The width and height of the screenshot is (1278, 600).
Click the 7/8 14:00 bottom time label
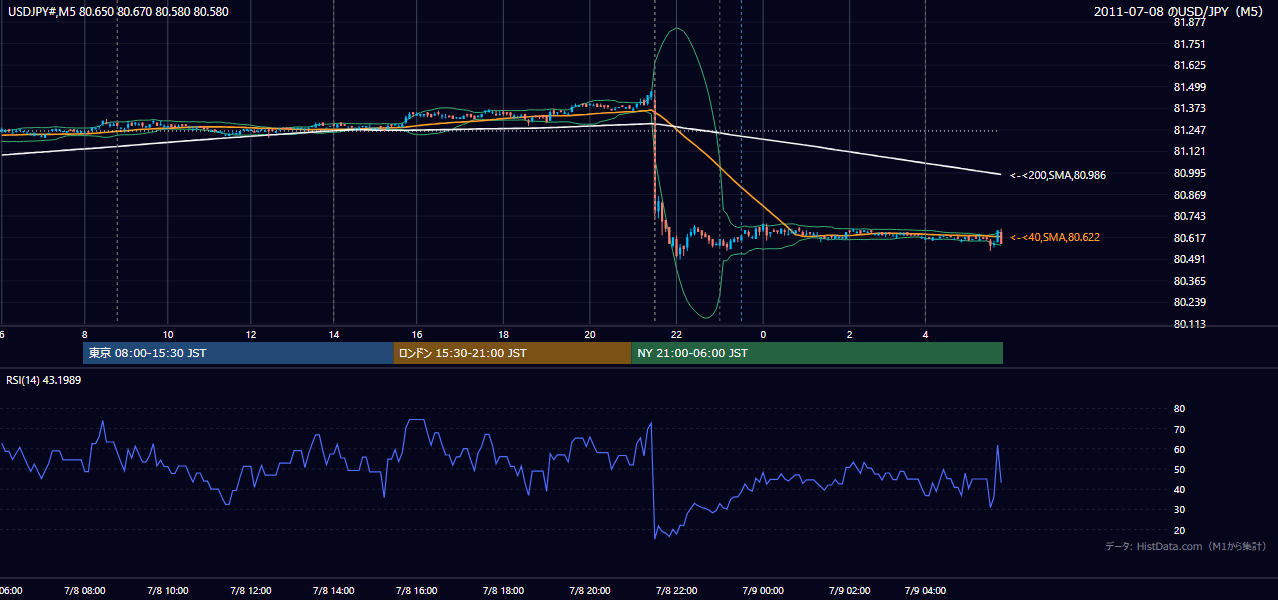pos(336,591)
